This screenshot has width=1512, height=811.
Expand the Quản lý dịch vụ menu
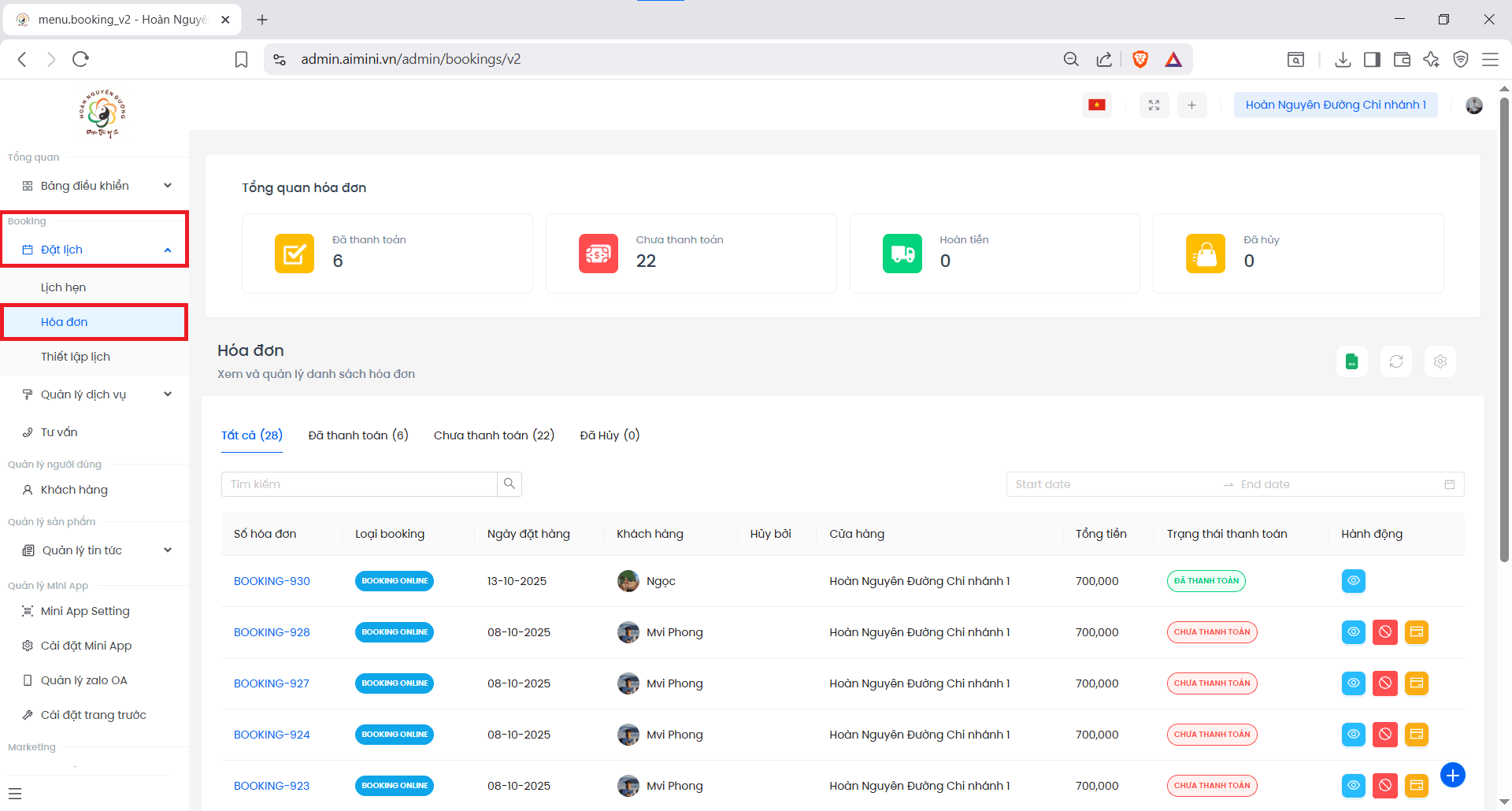(94, 394)
